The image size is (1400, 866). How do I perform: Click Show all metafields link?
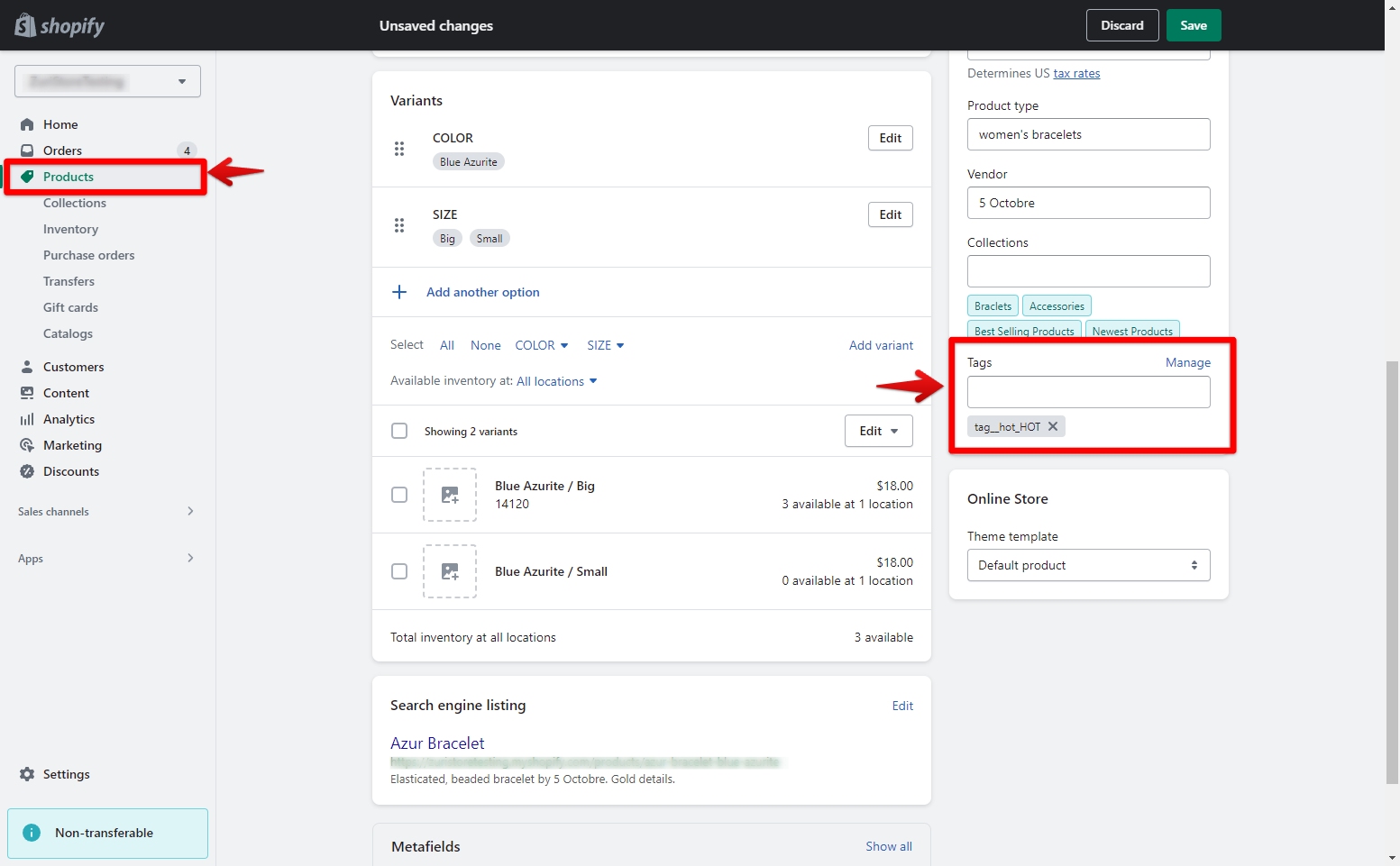coord(889,846)
